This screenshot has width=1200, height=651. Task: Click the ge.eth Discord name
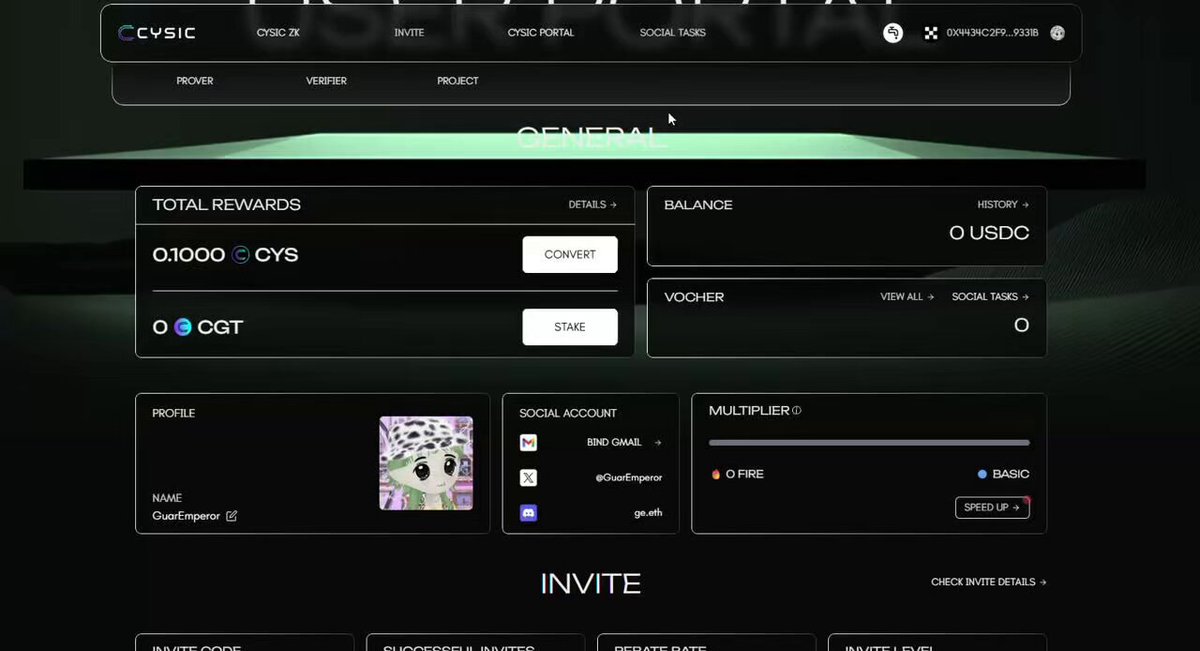coord(647,513)
